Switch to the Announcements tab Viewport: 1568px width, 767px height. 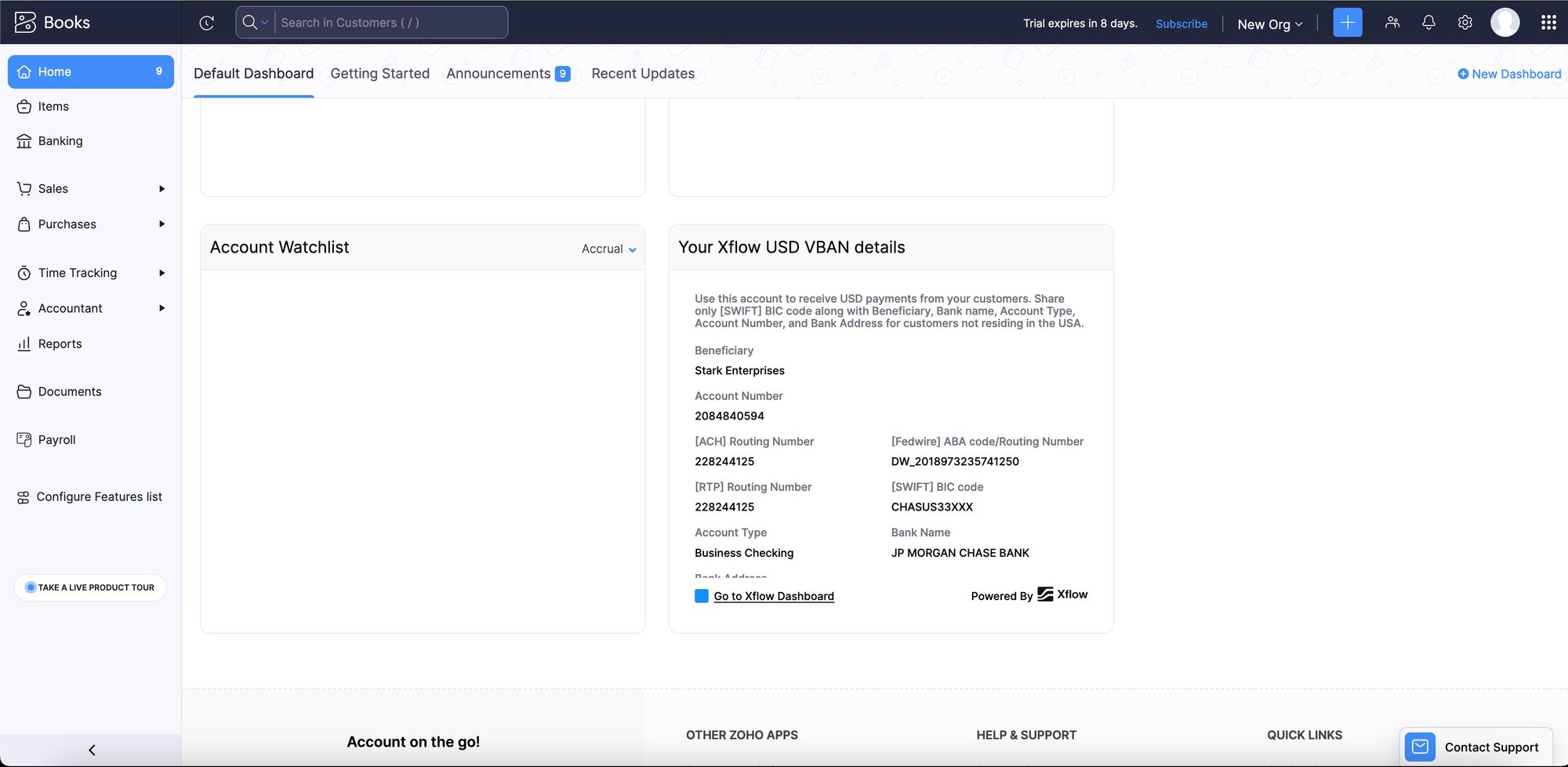click(499, 74)
